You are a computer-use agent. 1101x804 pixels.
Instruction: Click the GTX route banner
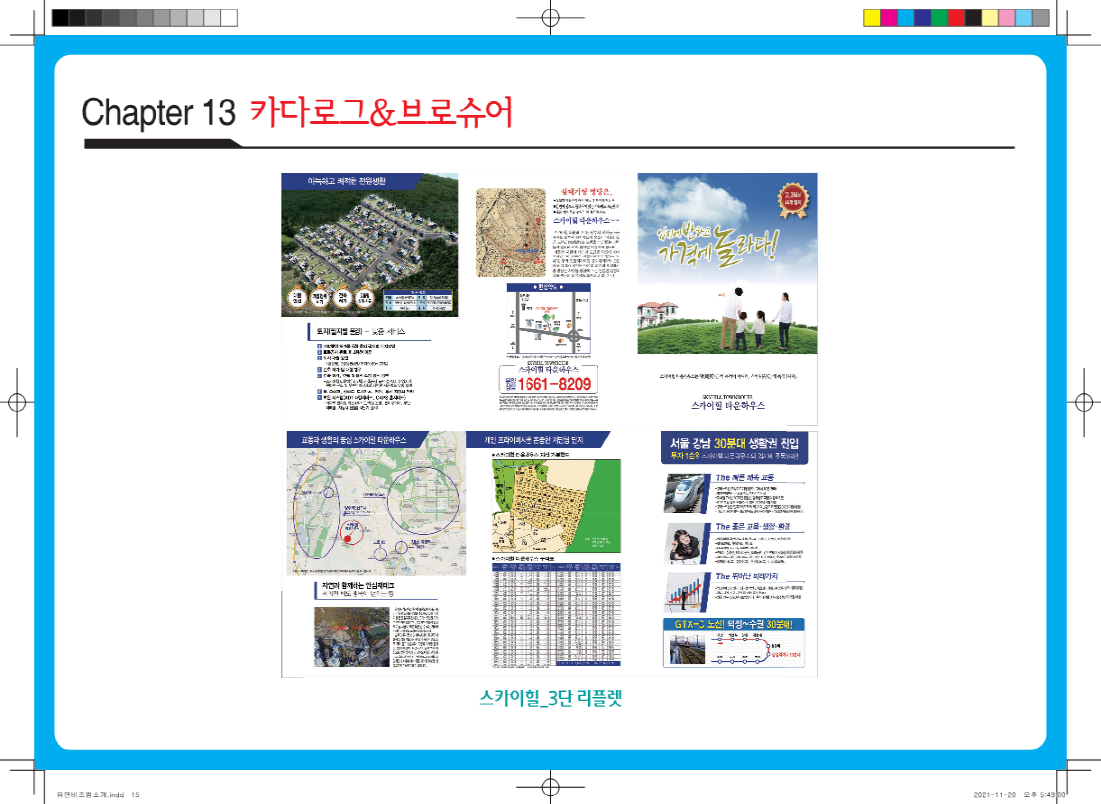734,625
